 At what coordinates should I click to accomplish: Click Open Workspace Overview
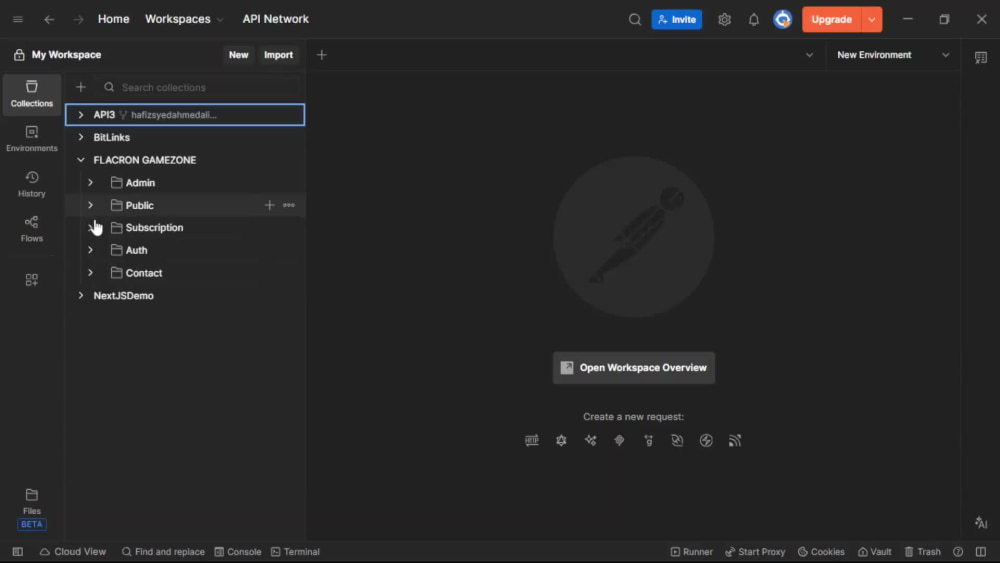pyautogui.click(x=634, y=368)
